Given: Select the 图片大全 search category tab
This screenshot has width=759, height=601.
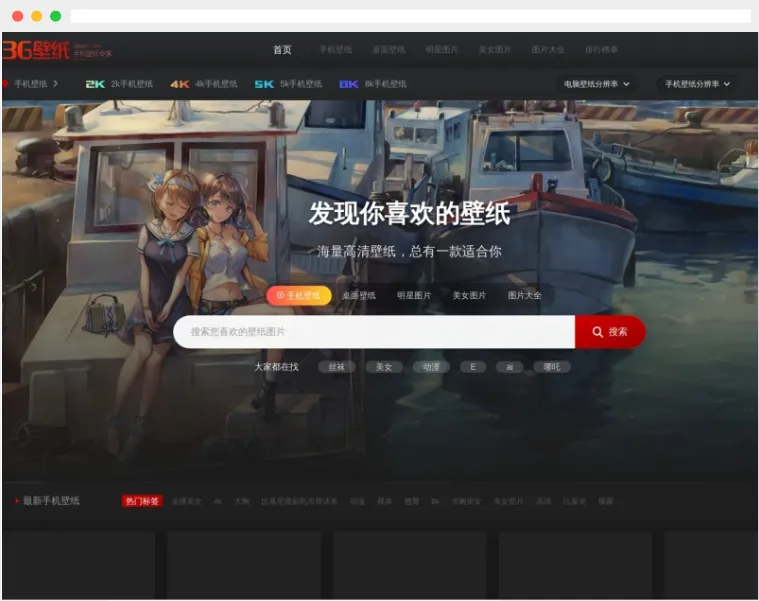Looking at the screenshot, I should [x=525, y=295].
